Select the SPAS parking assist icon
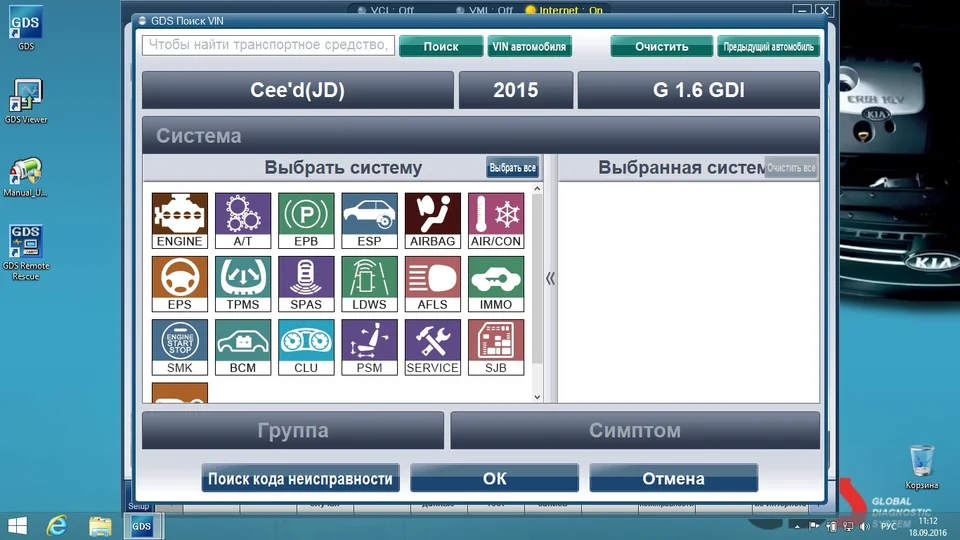This screenshot has width=960, height=540. coord(306,283)
